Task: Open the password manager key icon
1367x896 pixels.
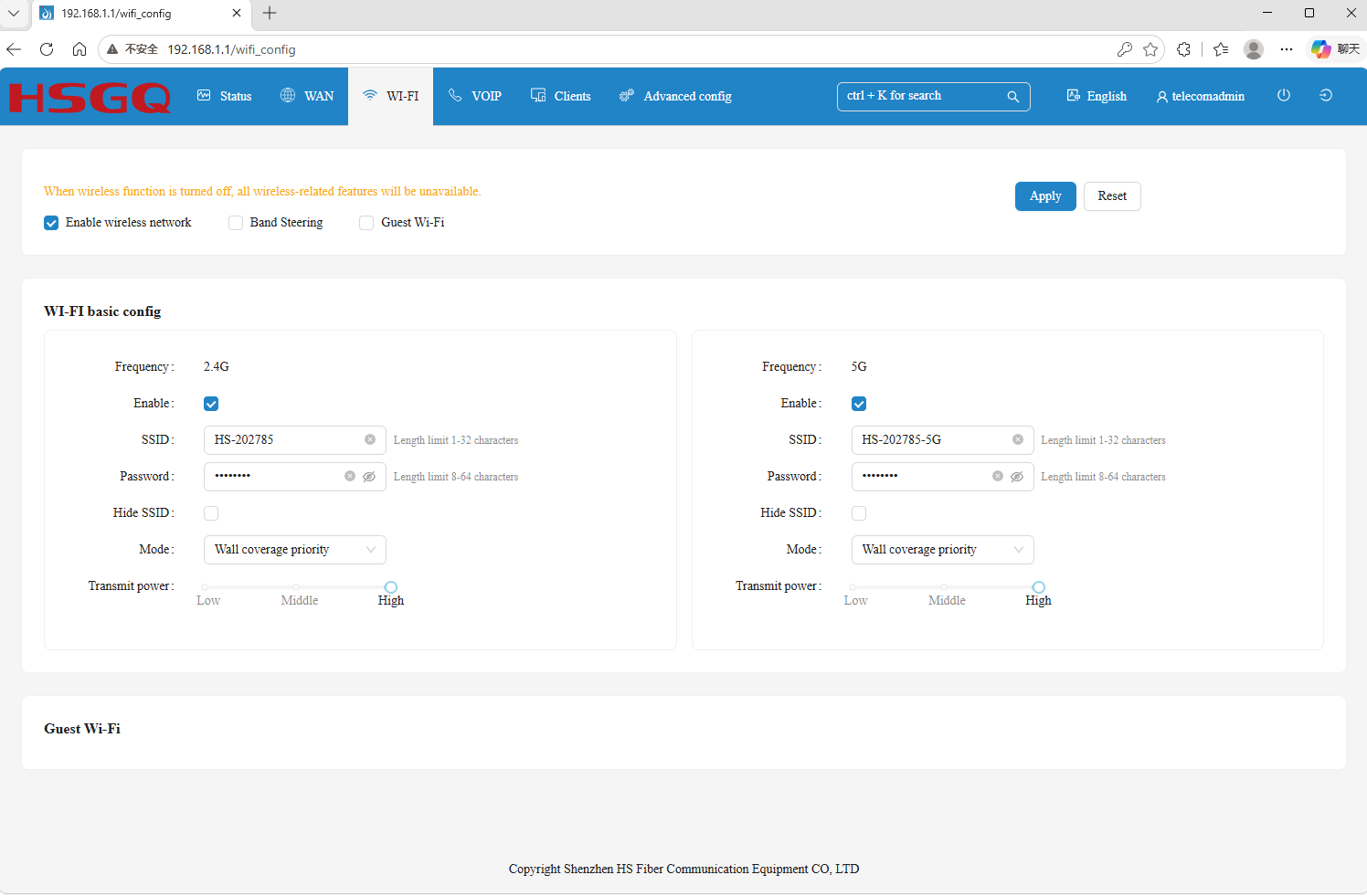Action: coord(1125,49)
